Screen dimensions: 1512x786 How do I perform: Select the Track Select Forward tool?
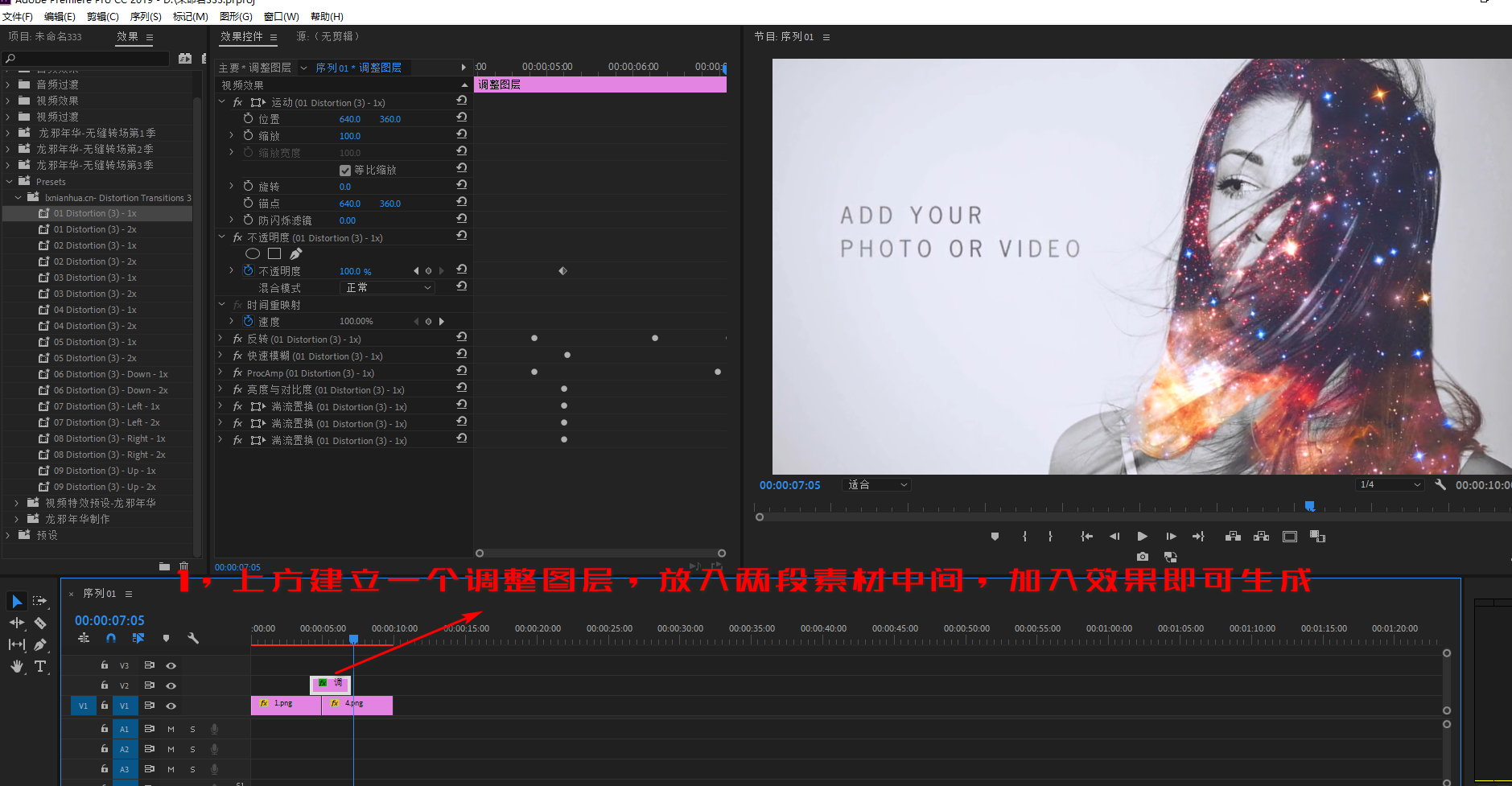pos(39,601)
